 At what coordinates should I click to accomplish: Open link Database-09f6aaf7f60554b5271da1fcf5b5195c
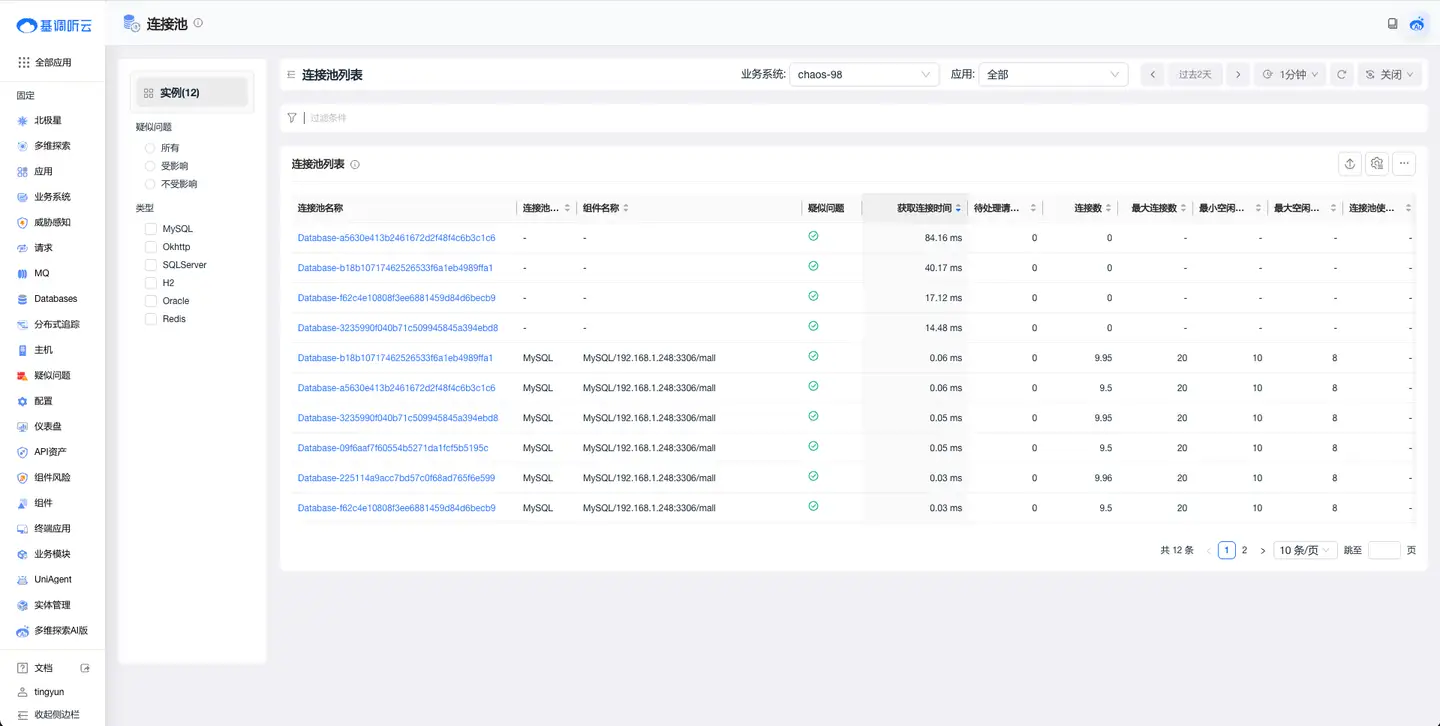[393, 448]
